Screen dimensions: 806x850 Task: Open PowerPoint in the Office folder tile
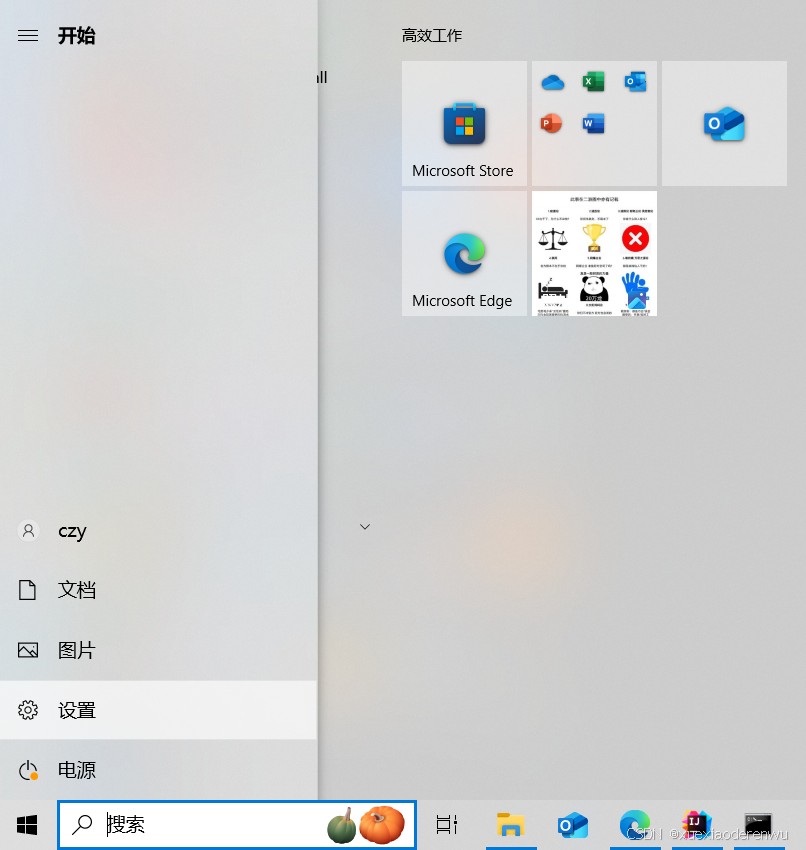click(552, 124)
